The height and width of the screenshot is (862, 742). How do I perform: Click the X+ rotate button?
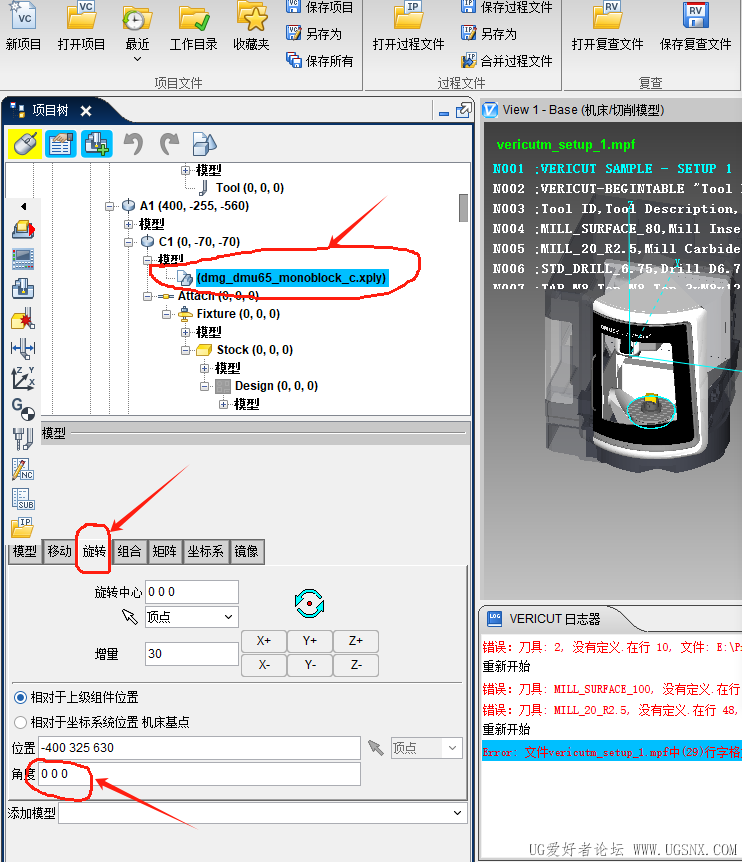click(x=264, y=641)
